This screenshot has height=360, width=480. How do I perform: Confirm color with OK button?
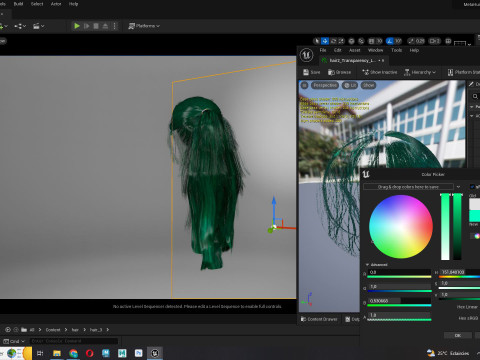click(x=458, y=335)
